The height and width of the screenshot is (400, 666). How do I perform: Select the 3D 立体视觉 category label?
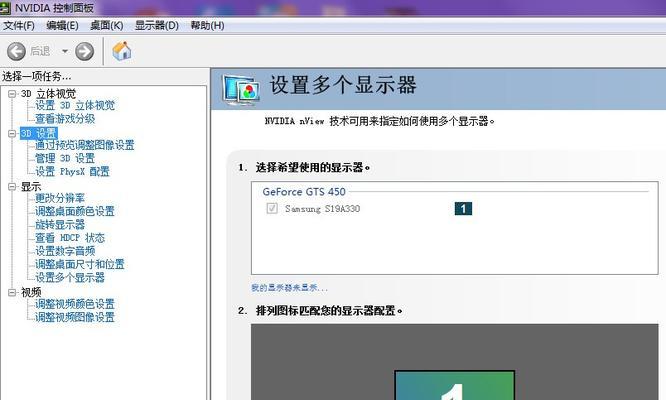(48, 93)
